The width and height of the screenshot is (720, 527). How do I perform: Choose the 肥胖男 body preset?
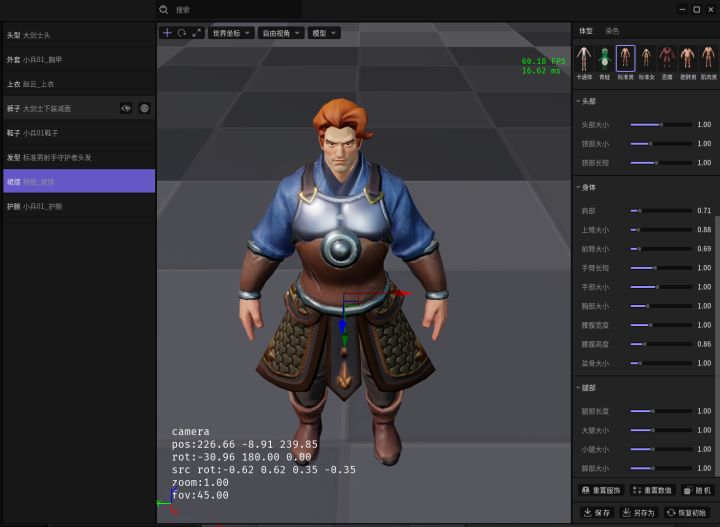pos(687,63)
